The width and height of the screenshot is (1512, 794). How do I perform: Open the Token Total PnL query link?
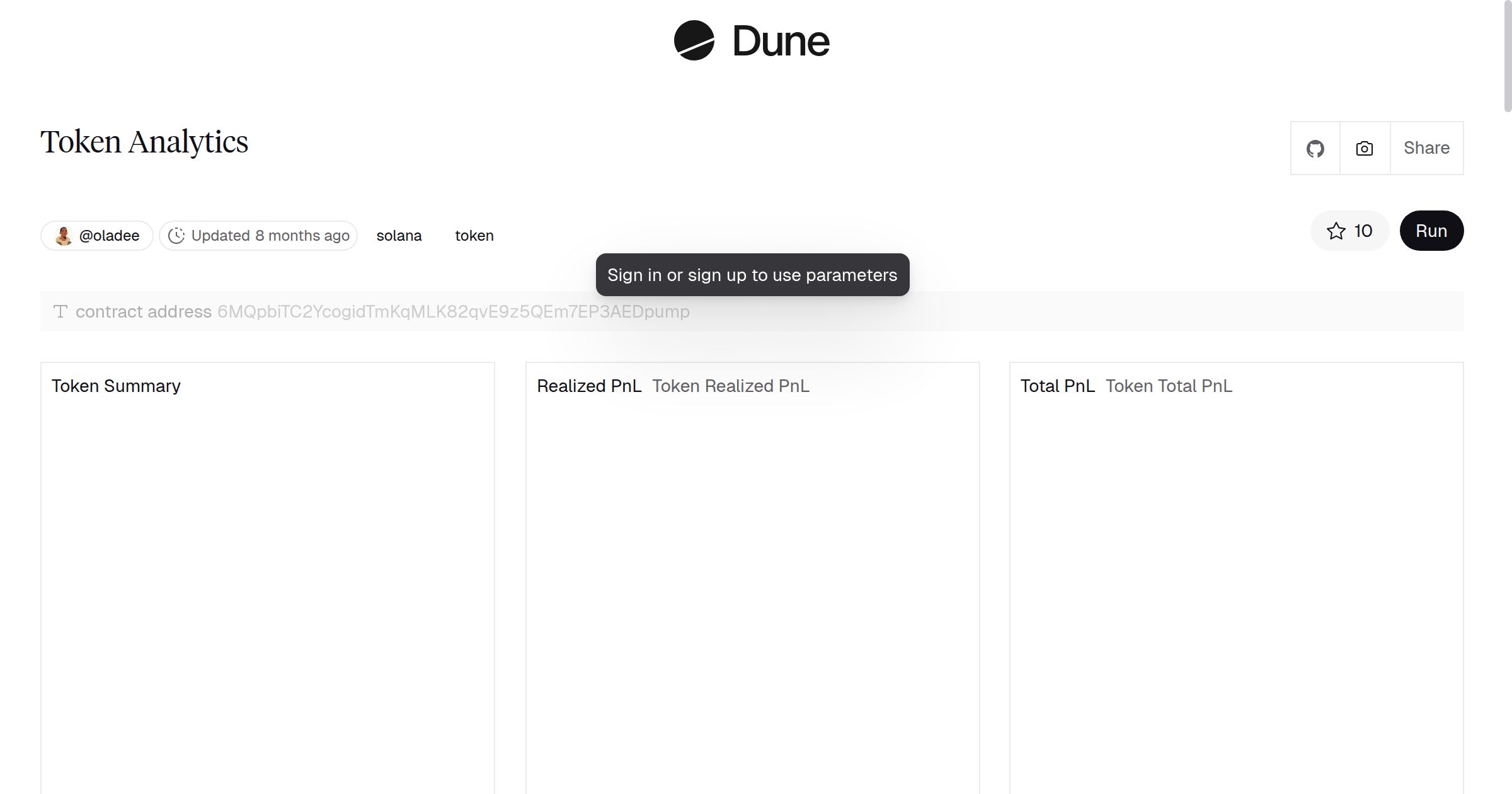pyautogui.click(x=1169, y=386)
